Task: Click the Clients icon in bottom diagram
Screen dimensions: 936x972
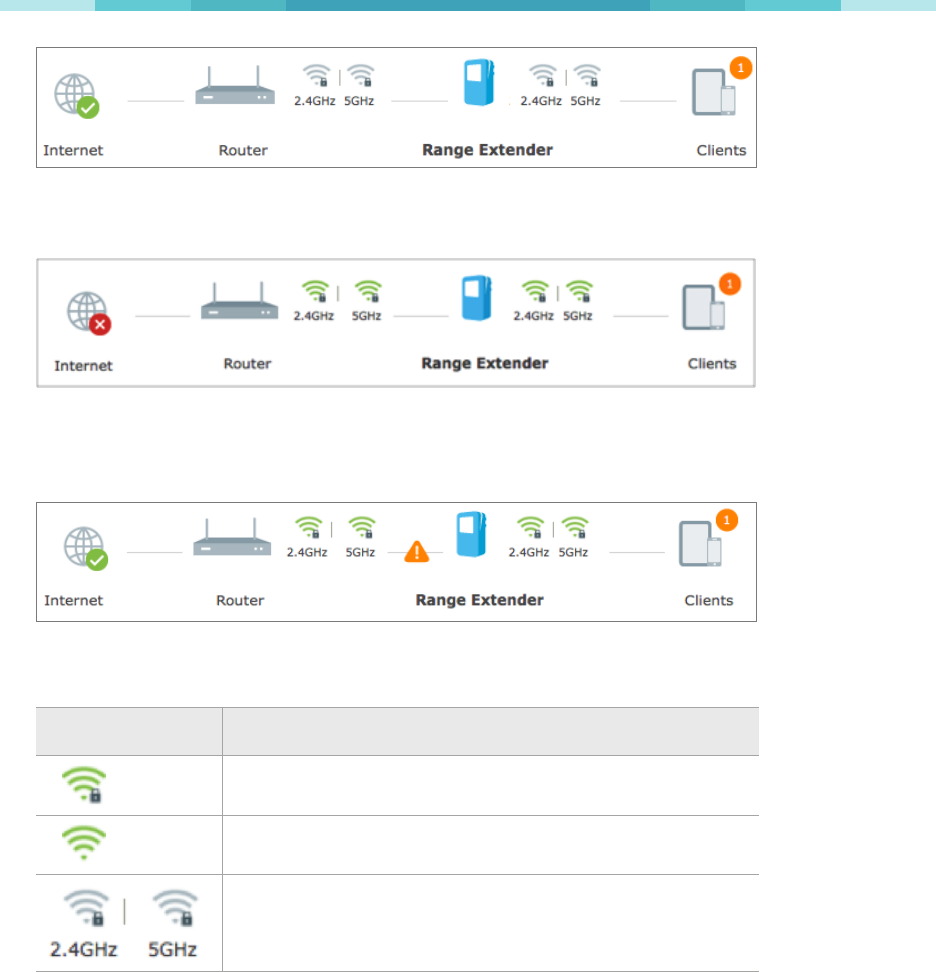Action: pos(700,544)
